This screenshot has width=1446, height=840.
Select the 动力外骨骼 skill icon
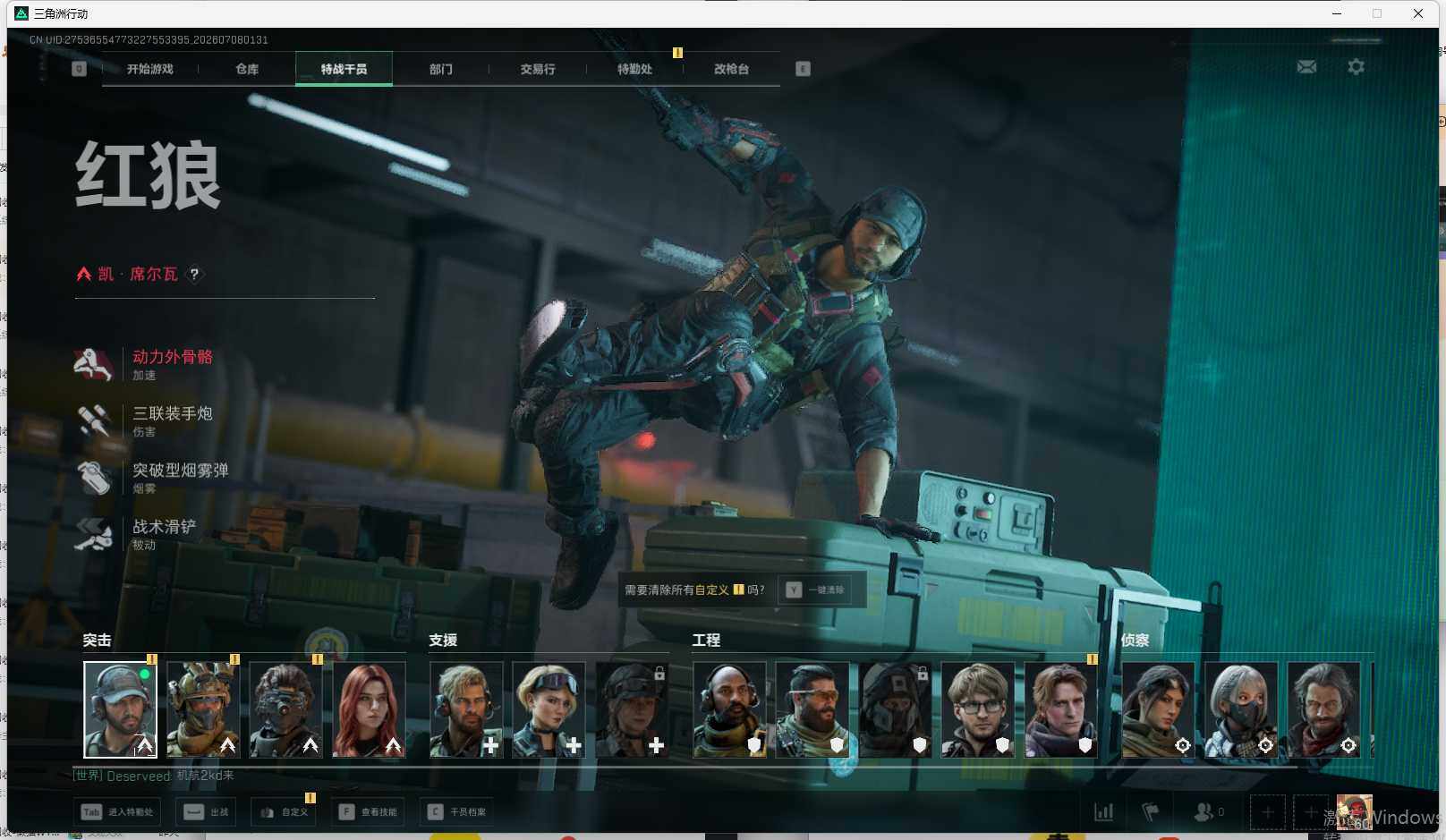coord(93,364)
